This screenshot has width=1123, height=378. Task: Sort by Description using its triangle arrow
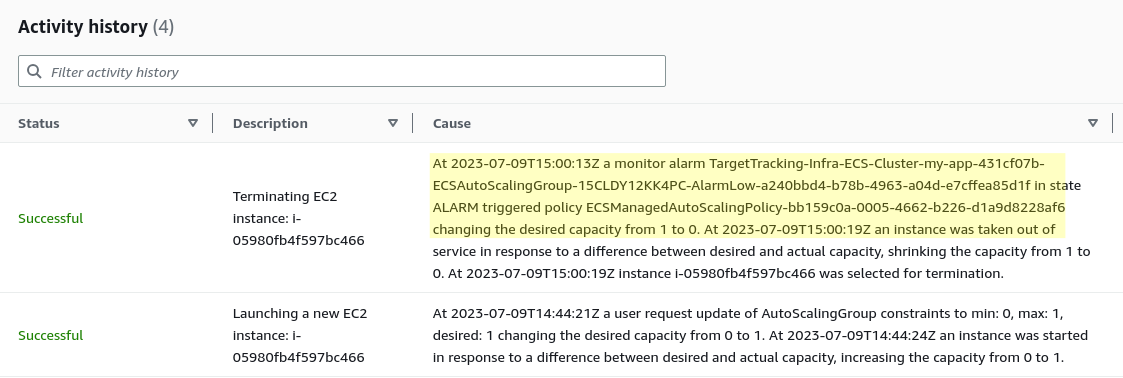(x=392, y=123)
